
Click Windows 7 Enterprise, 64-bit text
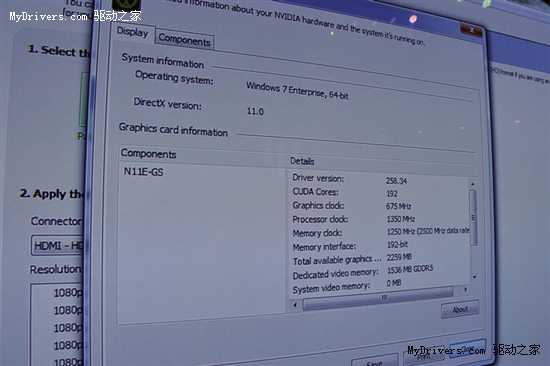[297, 91]
